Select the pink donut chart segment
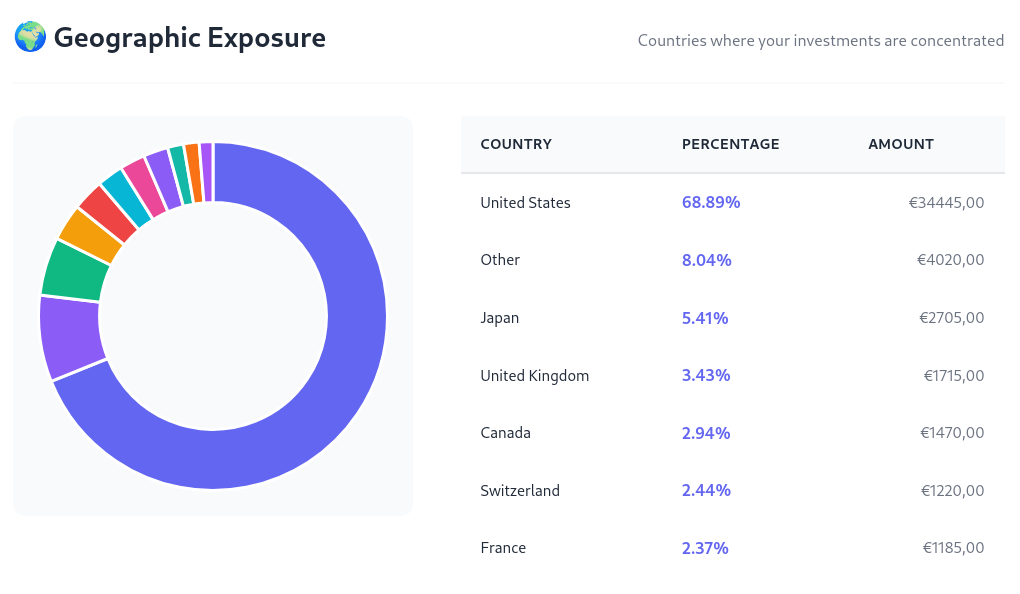The image size is (1020, 594). point(144,181)
